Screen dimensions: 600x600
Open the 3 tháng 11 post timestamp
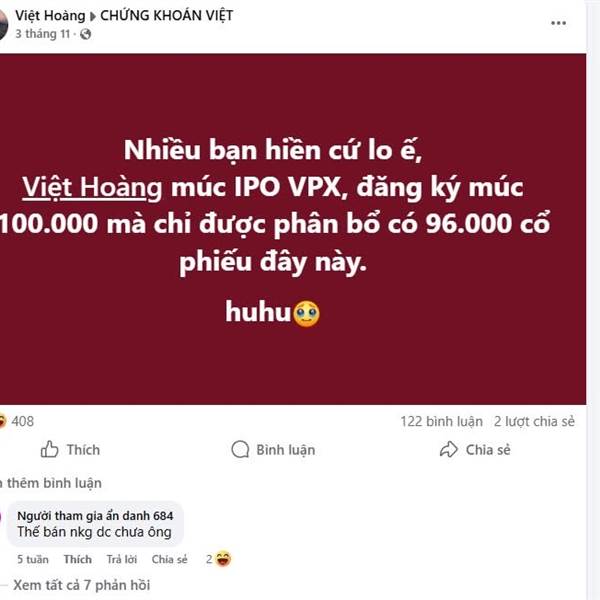pyautogui.click(x=42, y=34)
